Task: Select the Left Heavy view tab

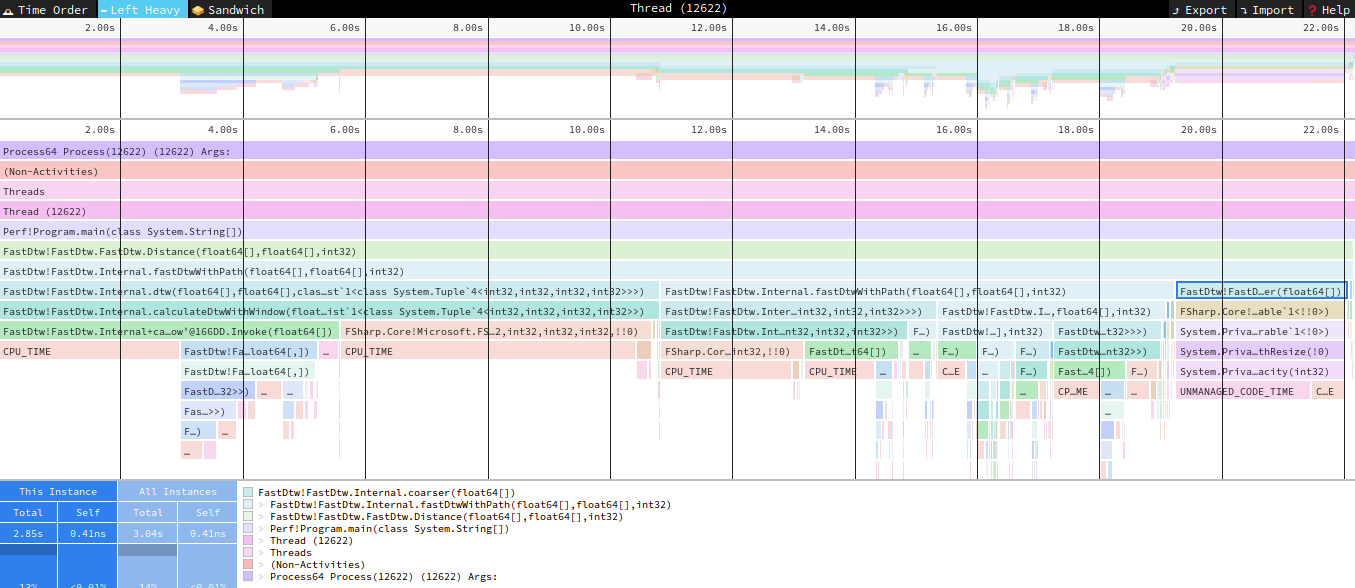Action: point(142,9)
